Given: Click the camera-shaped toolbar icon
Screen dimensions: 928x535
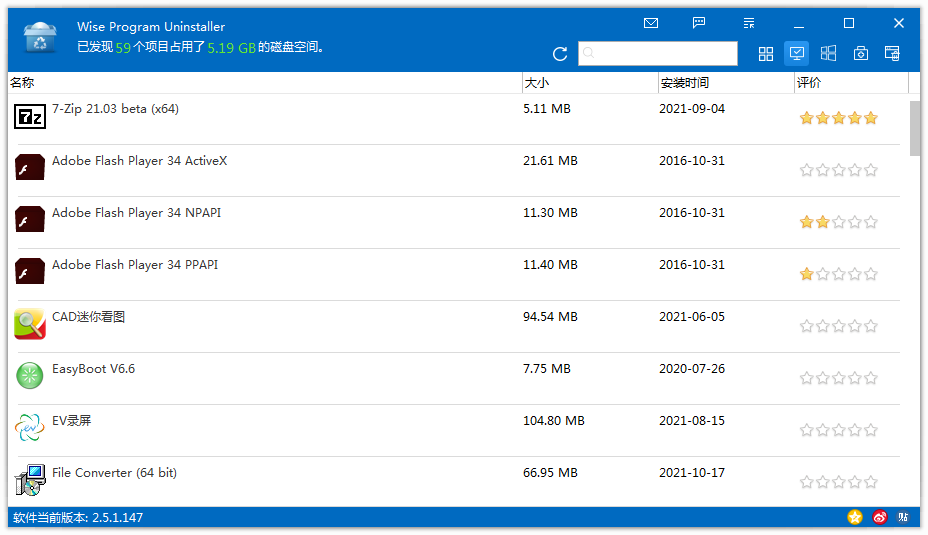Looking at the screenshot, I should (x=861, y=53).
